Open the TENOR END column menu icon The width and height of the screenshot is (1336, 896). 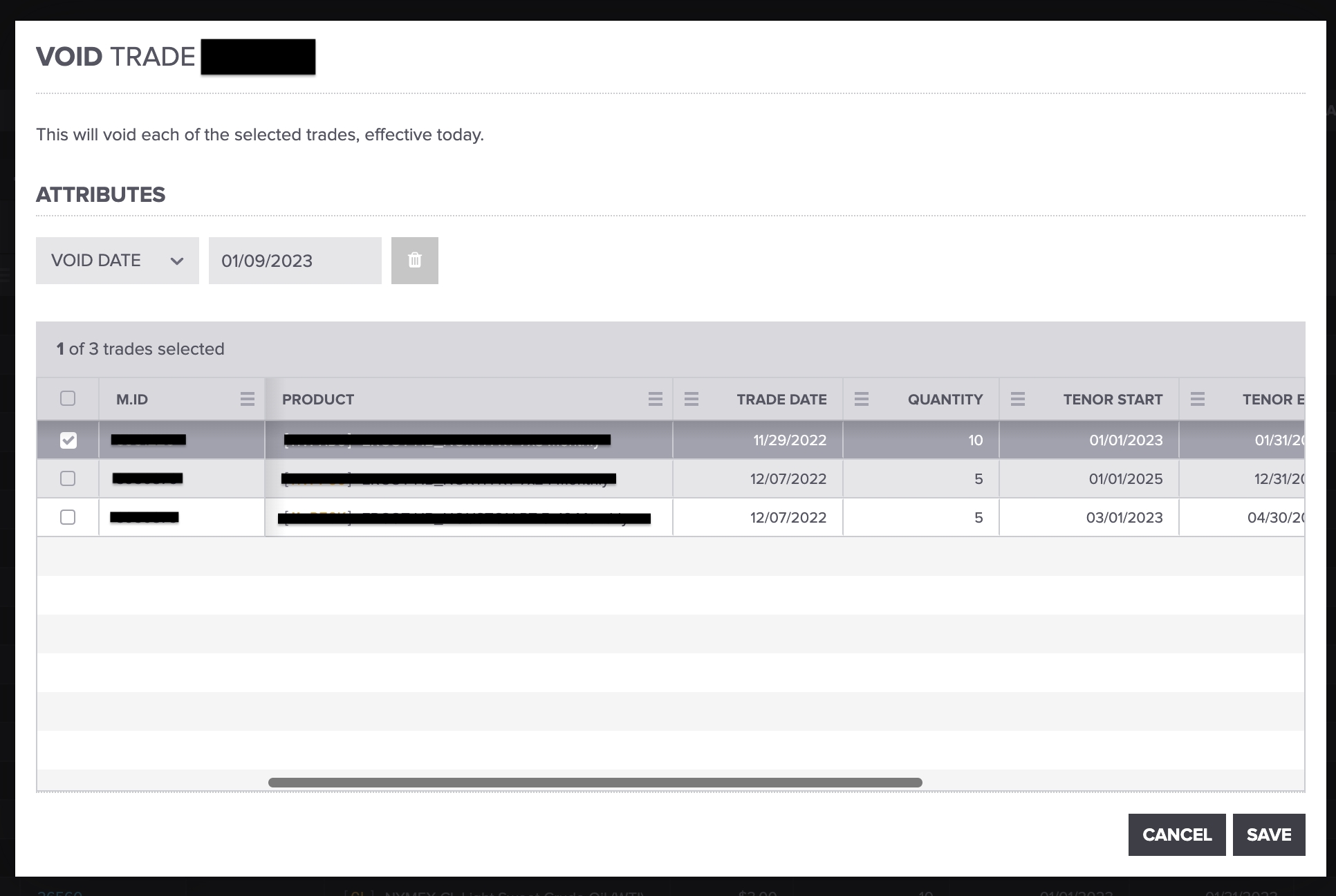coord(1197,399)
